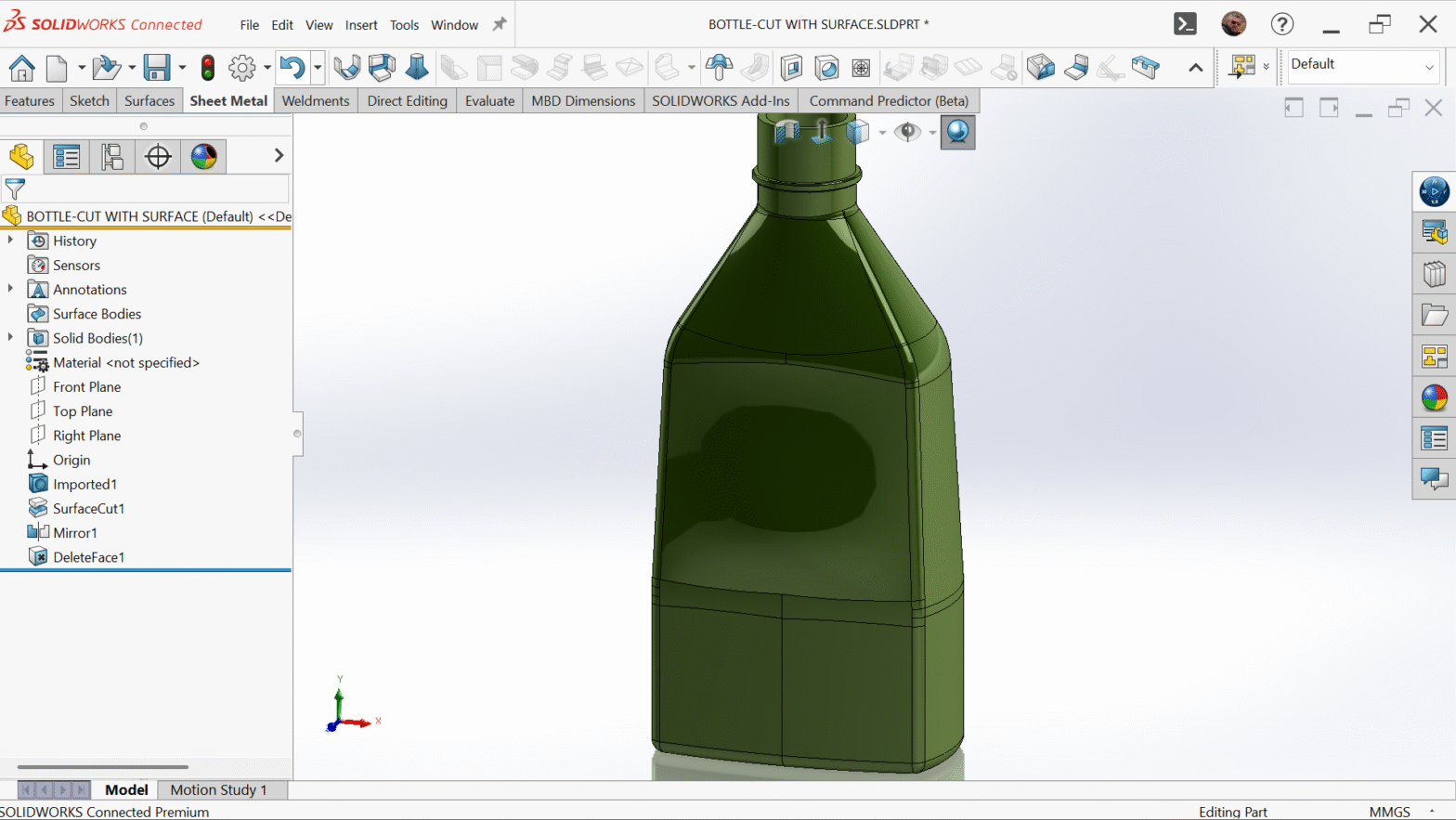Save the part with the floppy disk icon

tap(156, 68)
